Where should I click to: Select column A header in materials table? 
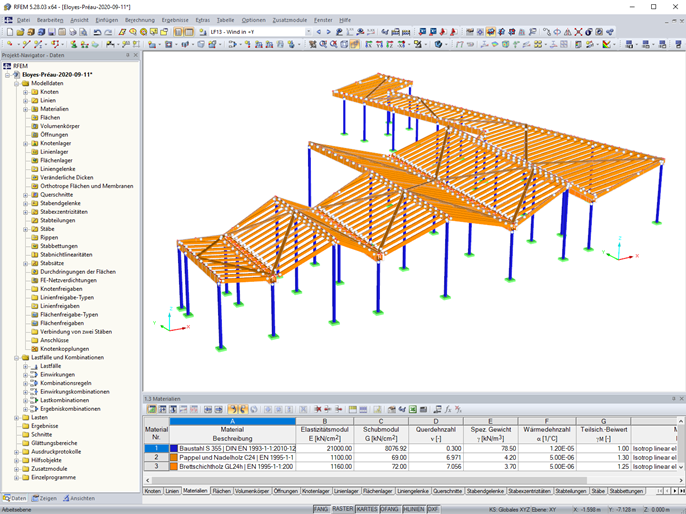point(232,421)
